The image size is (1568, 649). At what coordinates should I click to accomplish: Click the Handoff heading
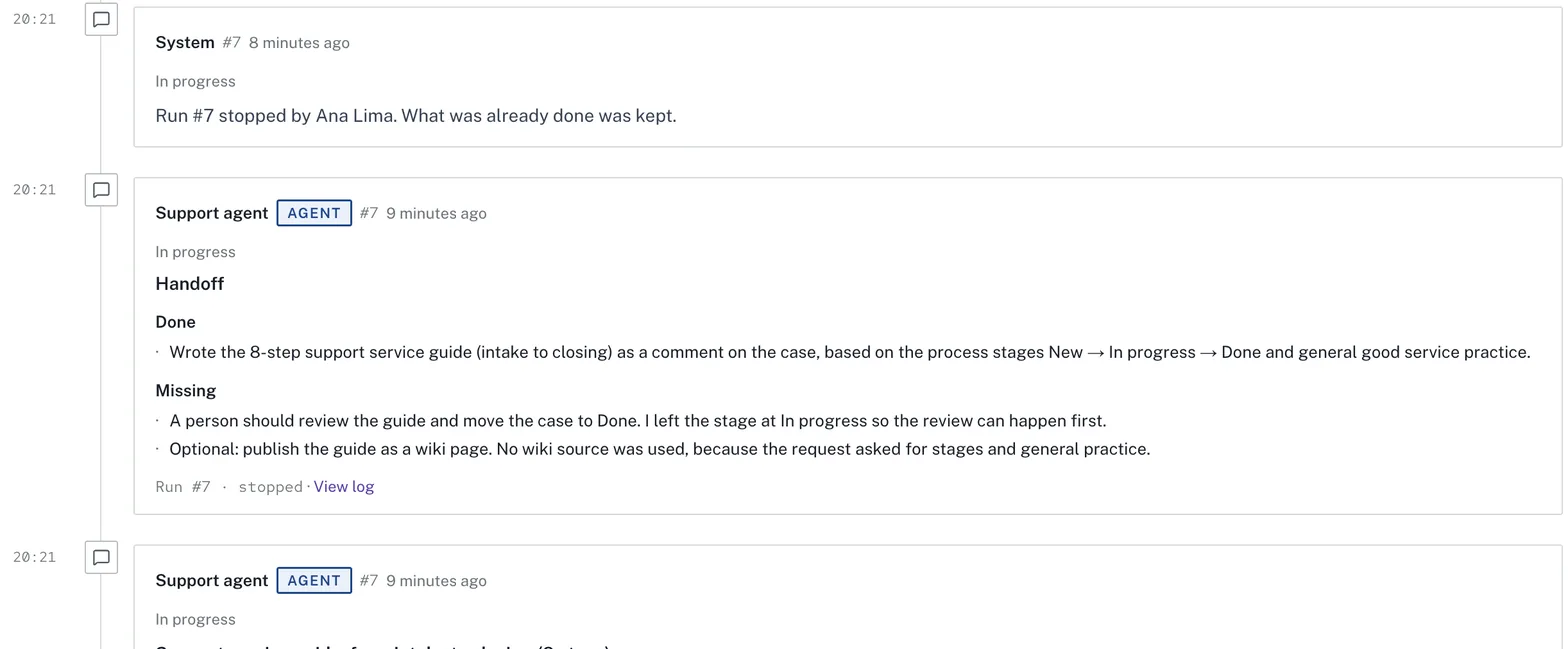pos(190,284)
